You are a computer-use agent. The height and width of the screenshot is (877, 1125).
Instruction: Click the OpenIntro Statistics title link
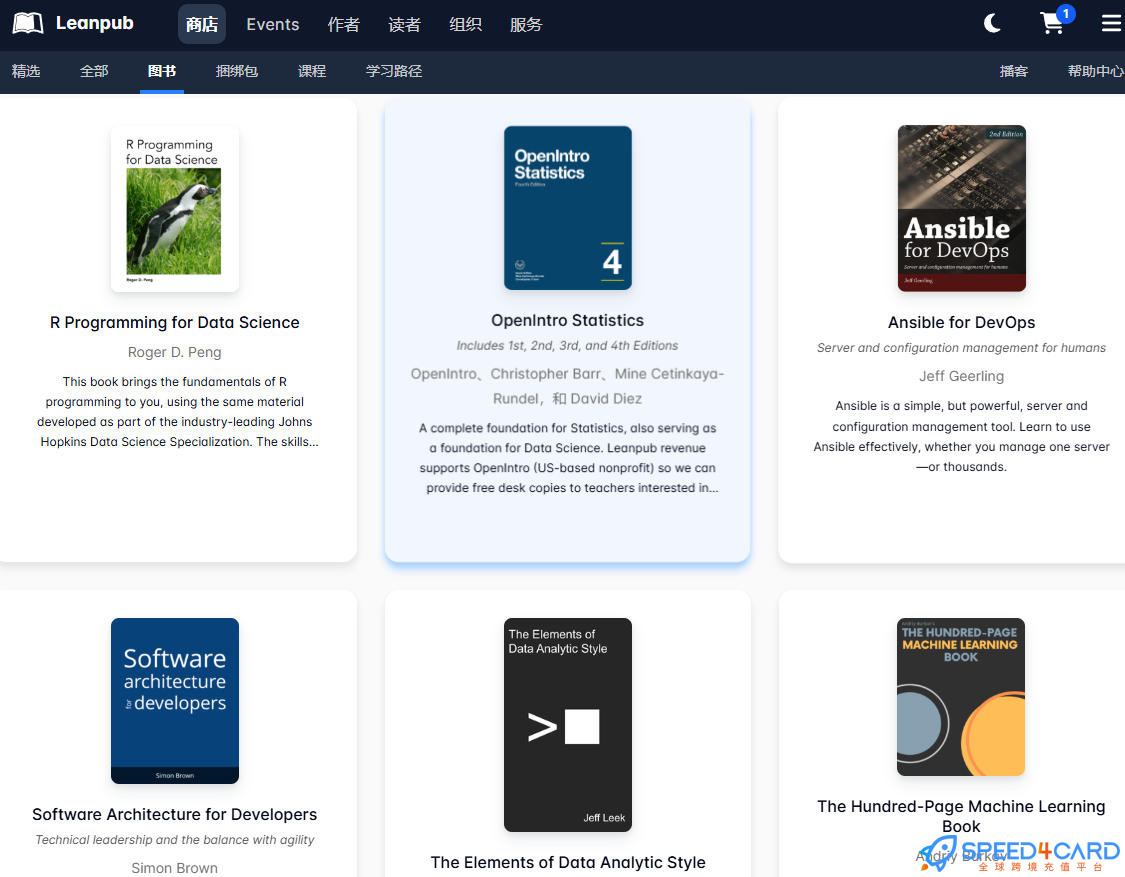coord(568,320)
